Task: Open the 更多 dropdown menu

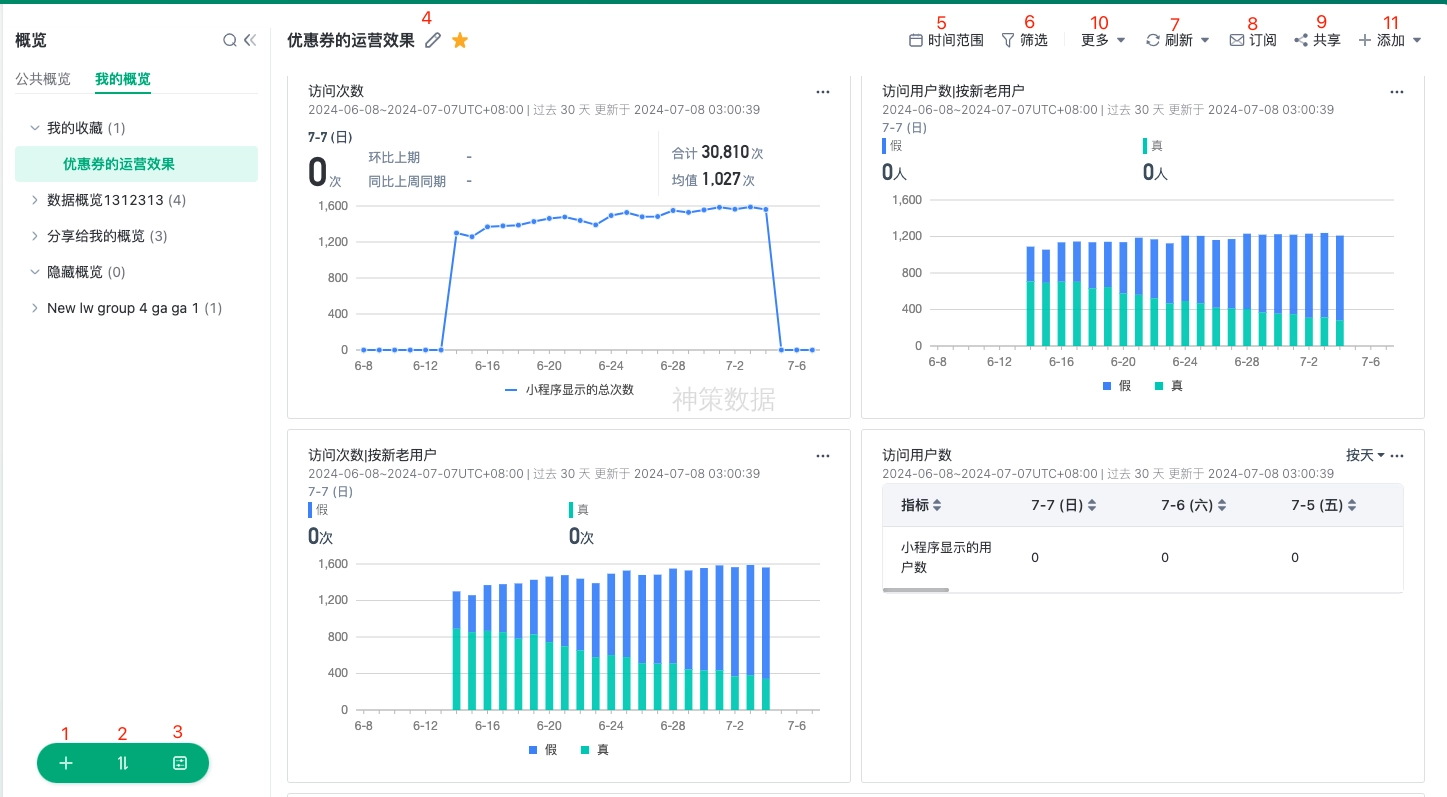Action: pos(1103,40)
